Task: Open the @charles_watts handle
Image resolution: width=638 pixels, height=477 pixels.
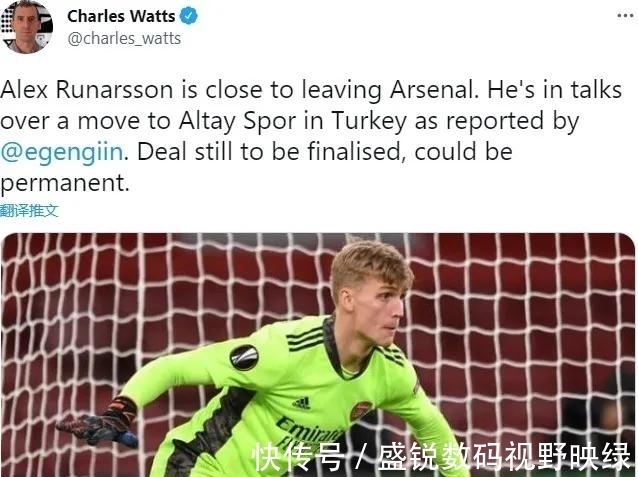Action: 124,39
